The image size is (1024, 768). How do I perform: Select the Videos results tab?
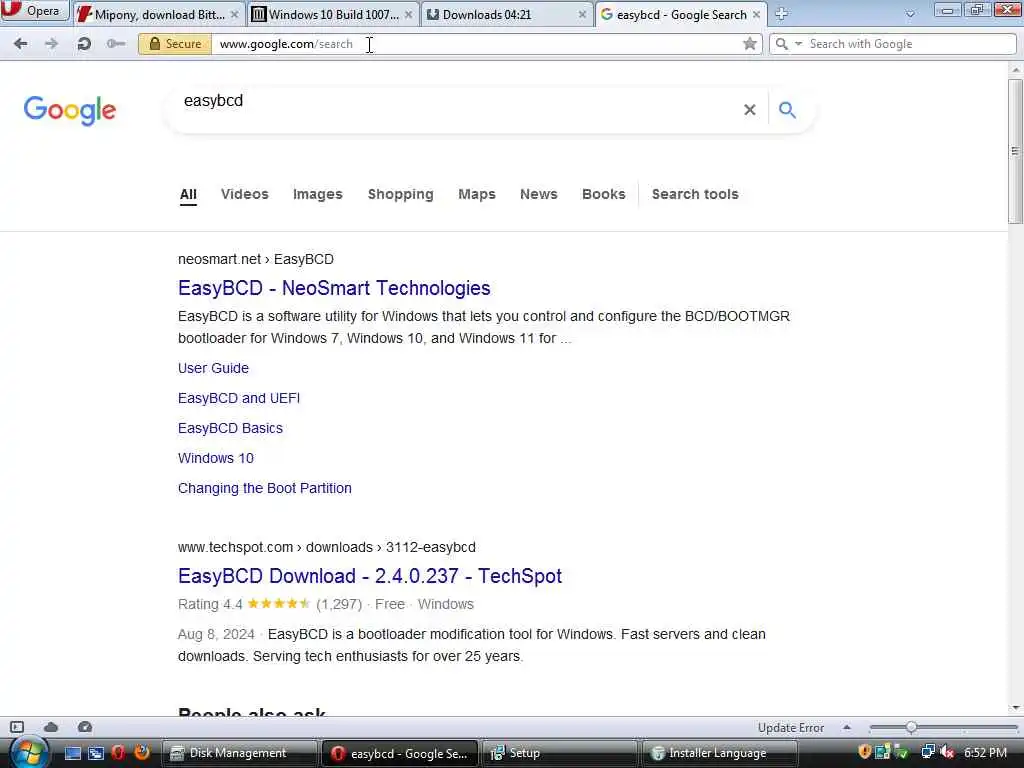point(244,194)
